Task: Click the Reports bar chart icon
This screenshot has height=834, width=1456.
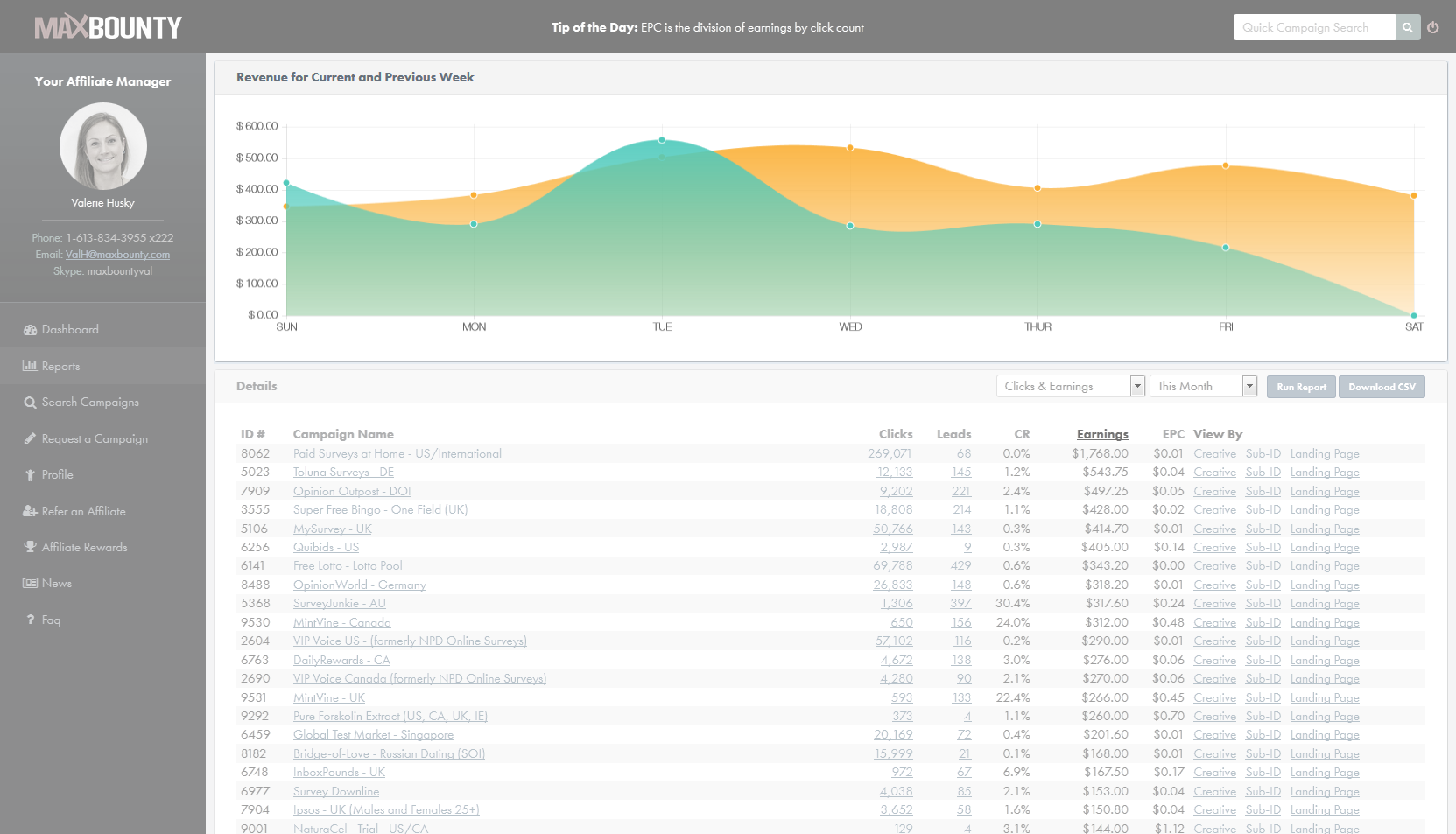Action: (30, 366)
